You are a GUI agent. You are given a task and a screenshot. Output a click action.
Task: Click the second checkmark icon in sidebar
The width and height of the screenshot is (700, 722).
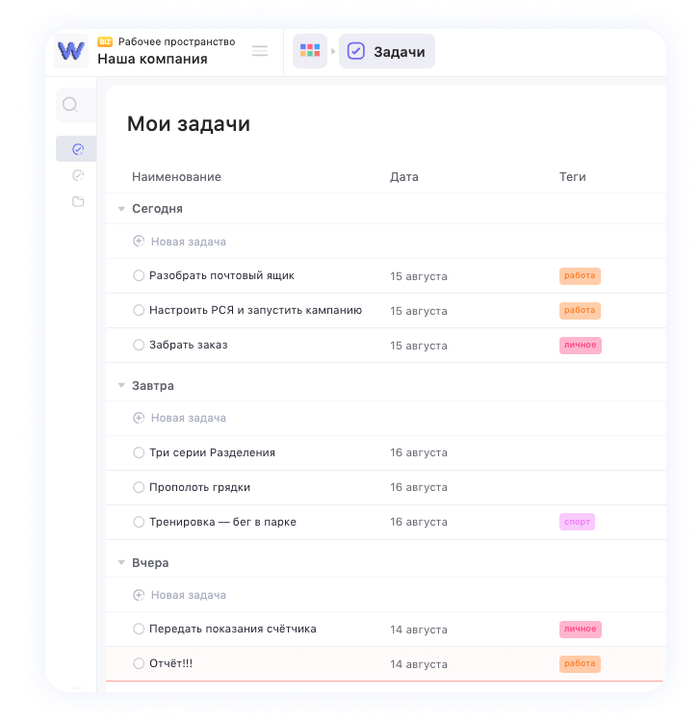[x=78, y=175]
